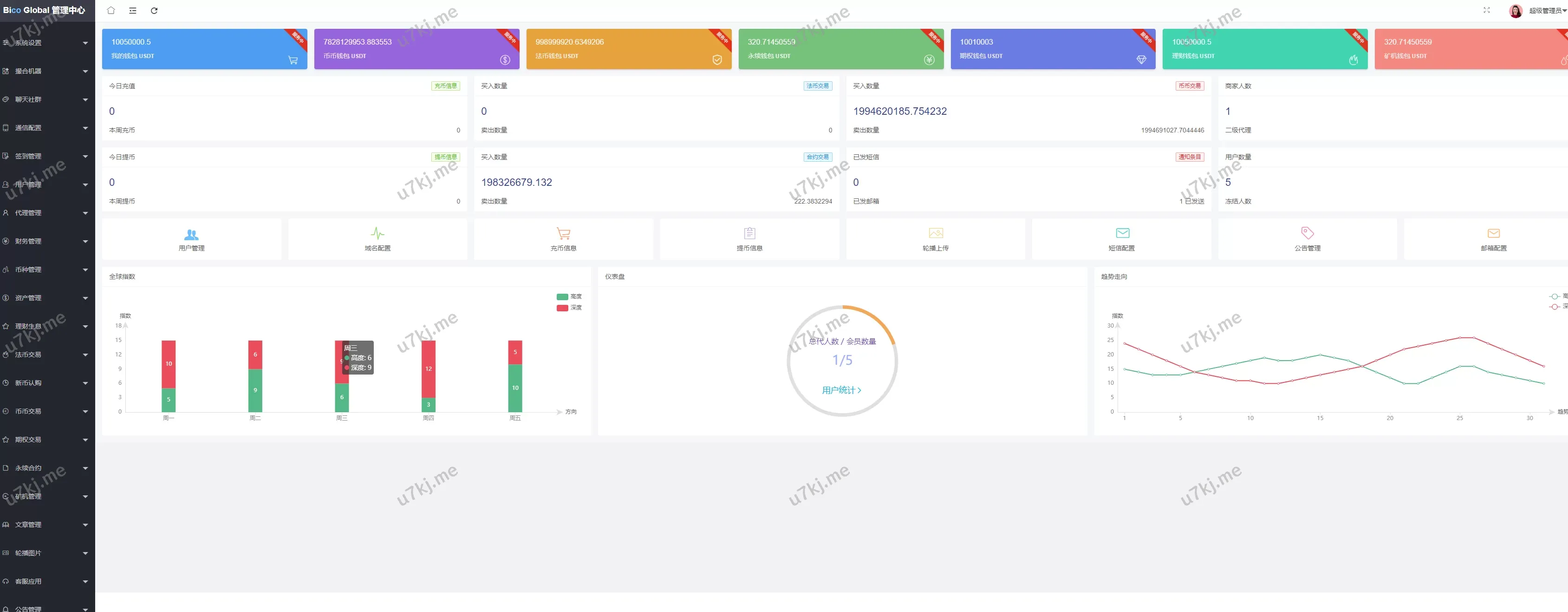1568x612 pixels.
Task: Click the refresh page icon
Action: point(154,10)
